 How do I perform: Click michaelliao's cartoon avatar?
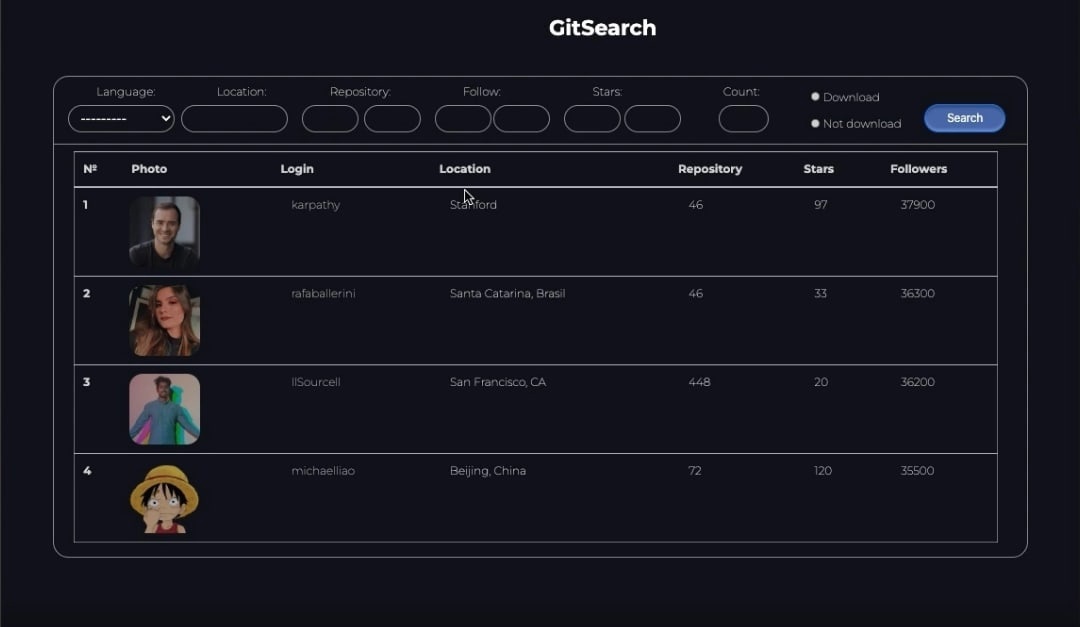[164, 498]
